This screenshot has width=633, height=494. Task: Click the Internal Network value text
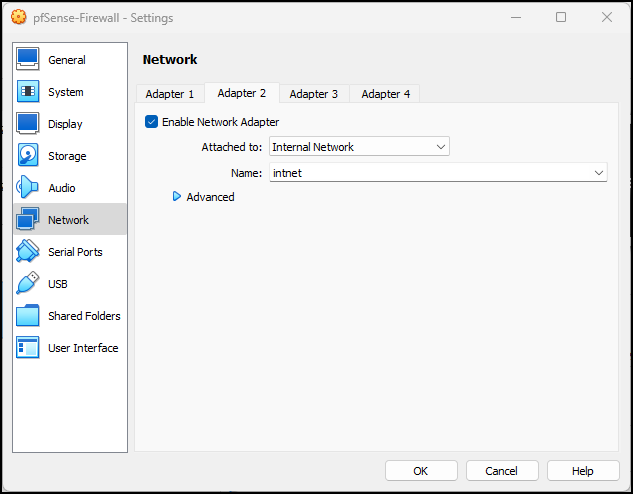point(313,147)
